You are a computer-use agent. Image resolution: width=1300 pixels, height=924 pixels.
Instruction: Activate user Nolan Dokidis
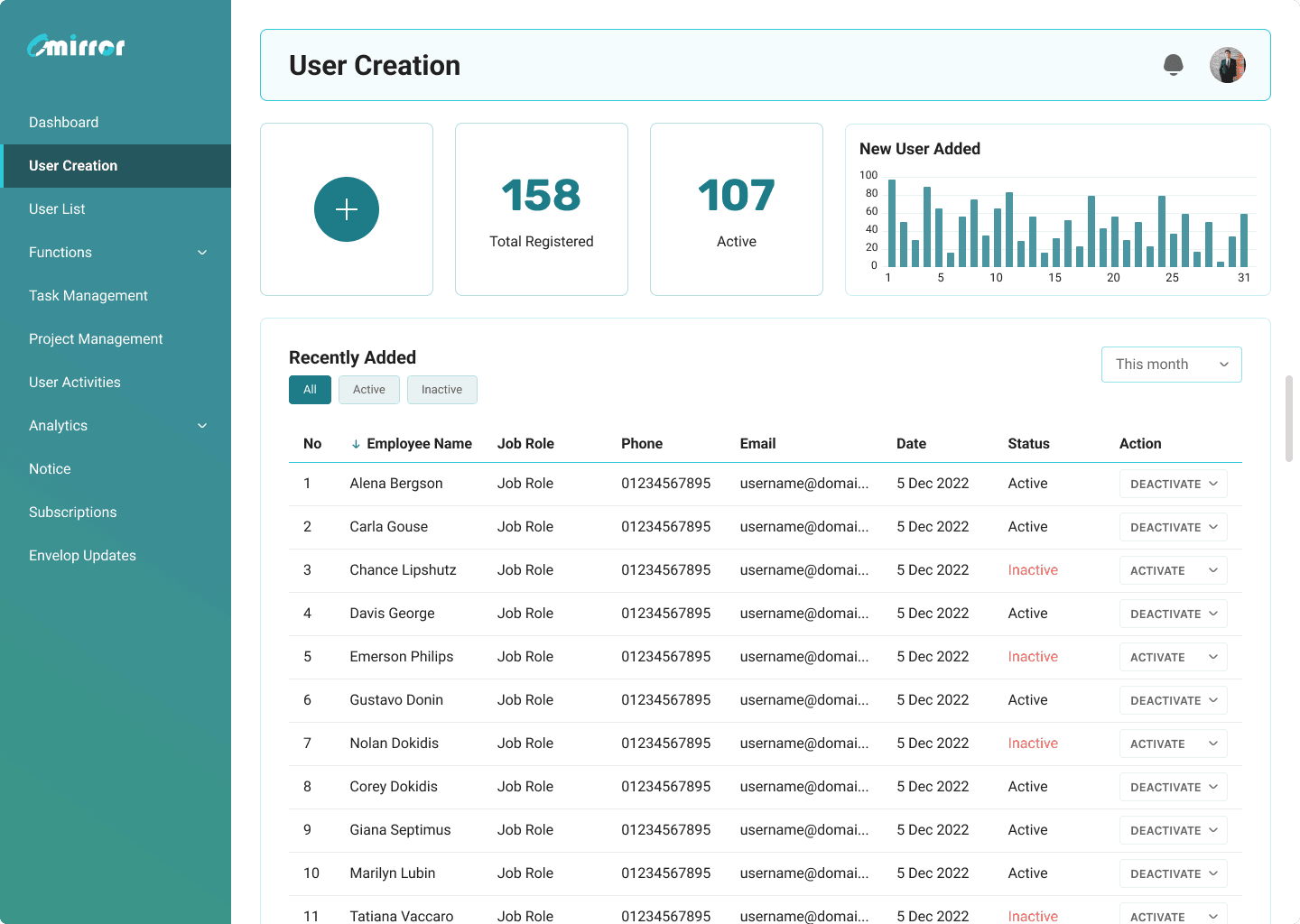(x=1157, y=744)
